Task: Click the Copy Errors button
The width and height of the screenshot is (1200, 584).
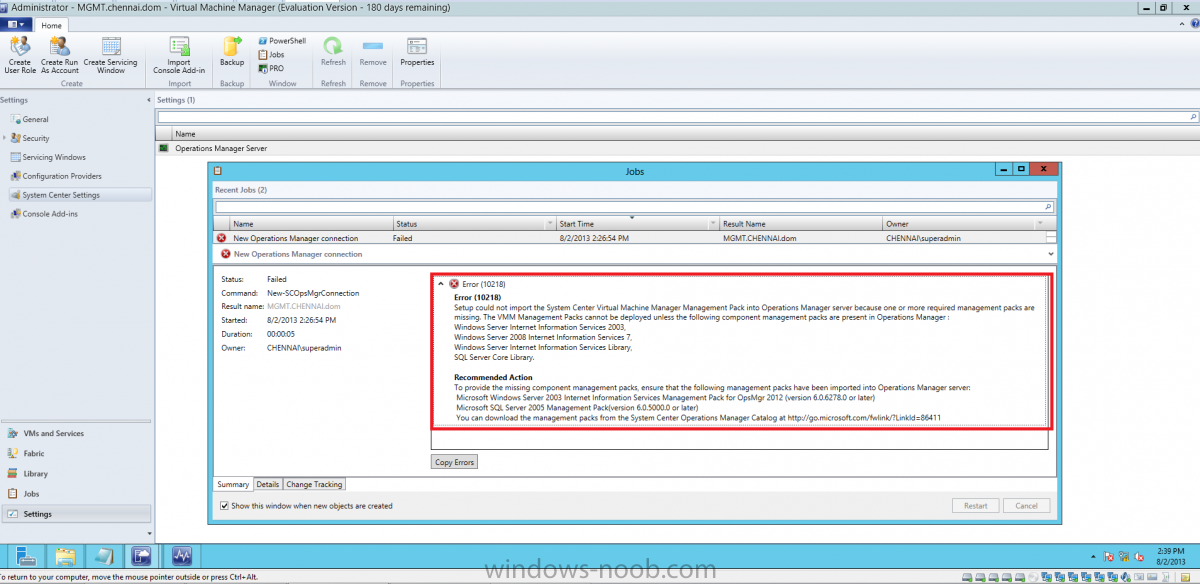Action: pos(455,462)
